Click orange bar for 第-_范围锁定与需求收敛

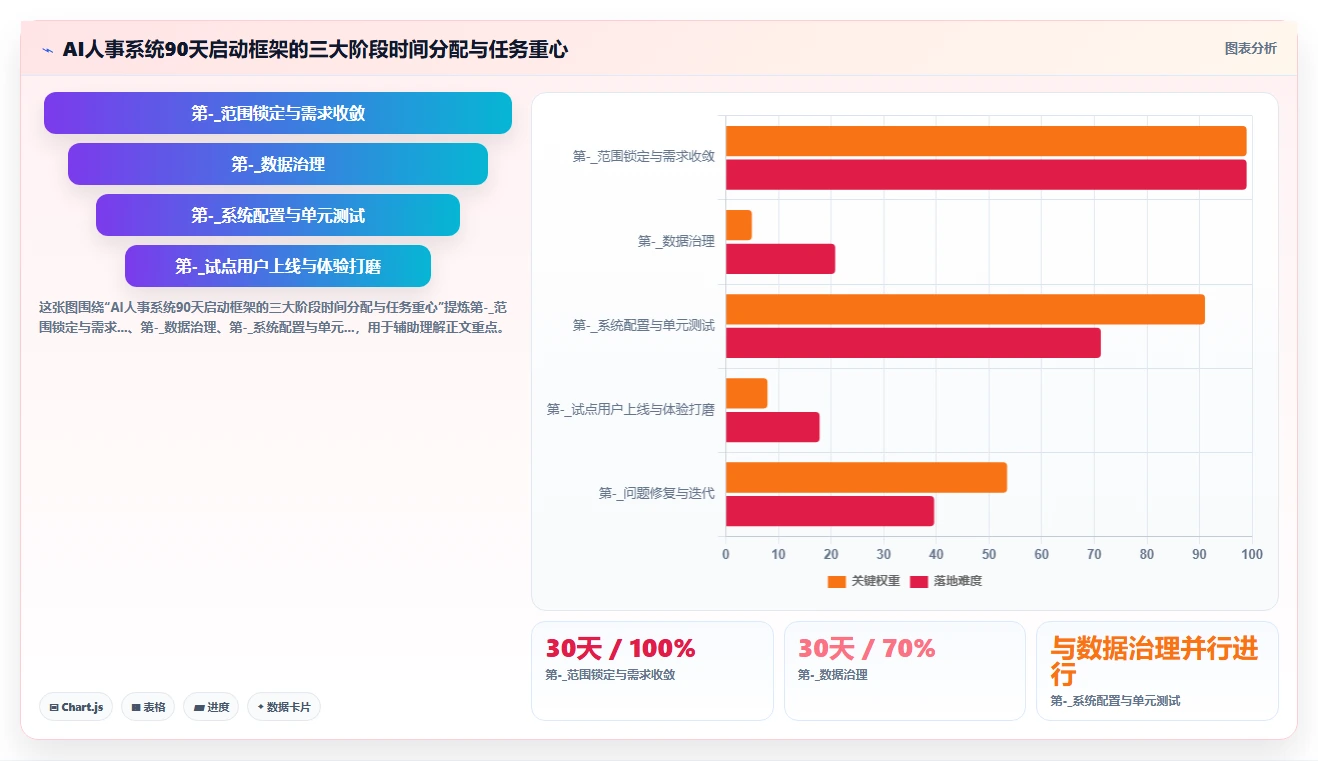(x=986, y=141)
